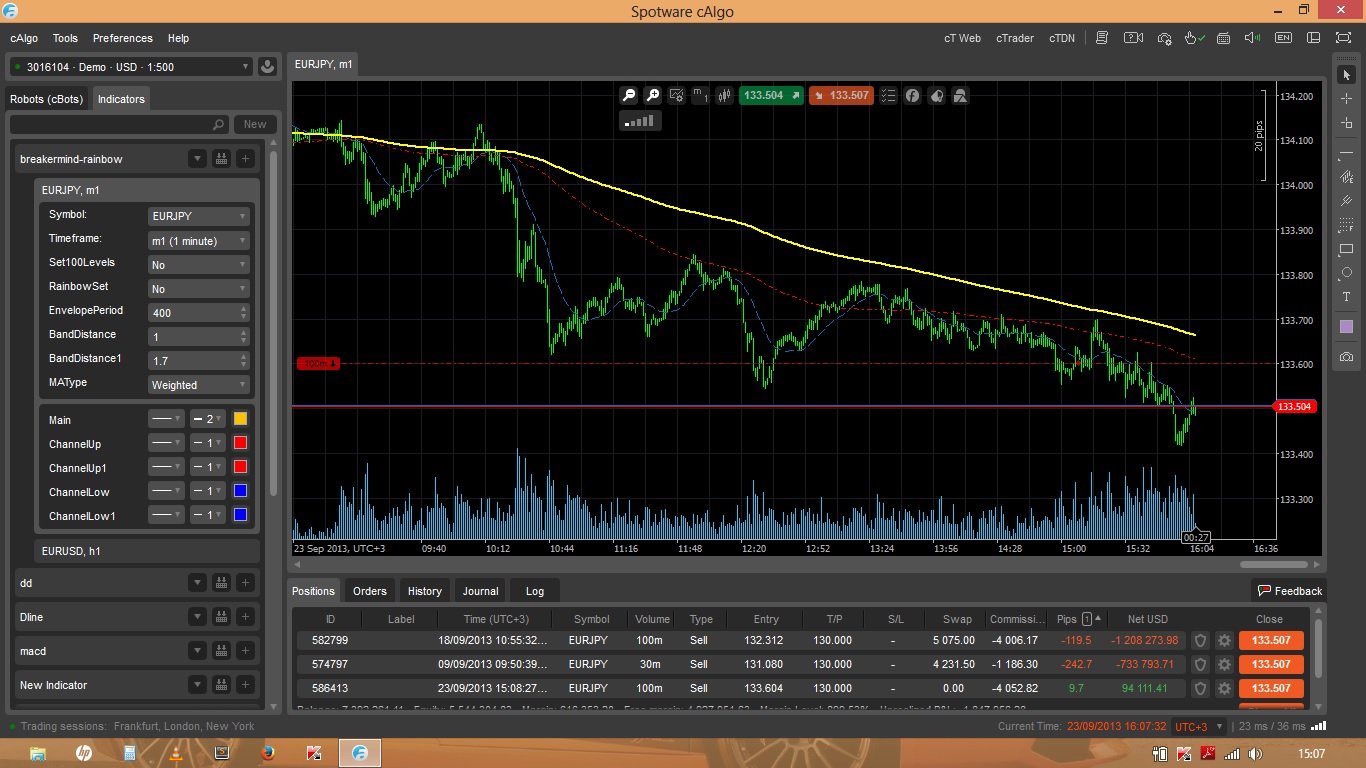The image size is (1366, 768).
Task: Increase EnvelopePeriod value with stepper
Action: 244,308
